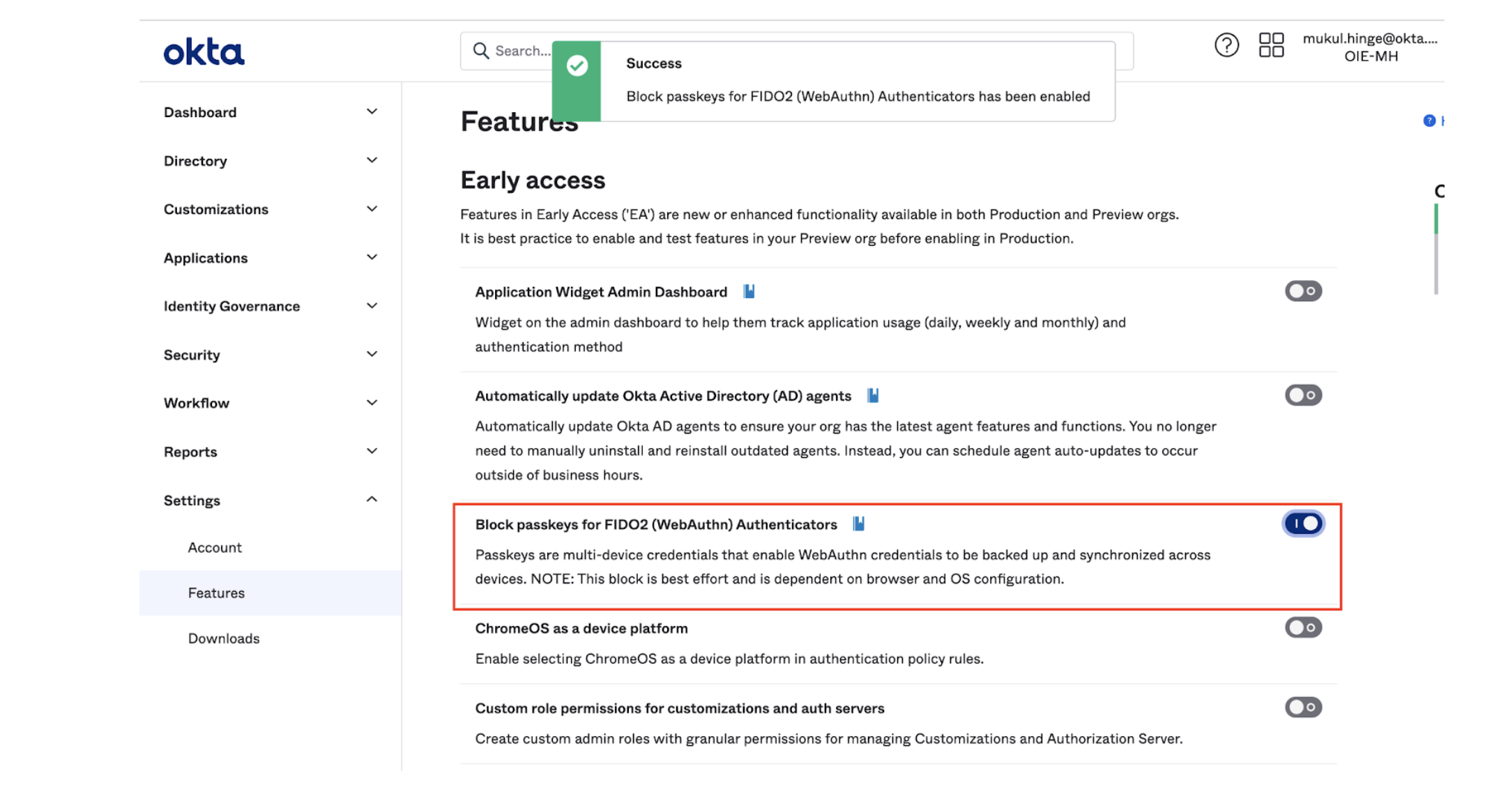Image resolution: width=1501 pixels, height=812 pixels.
Task: Open documentation icon for Block passkeys feature
Action: pyautogui.click(x=858, y=523)
